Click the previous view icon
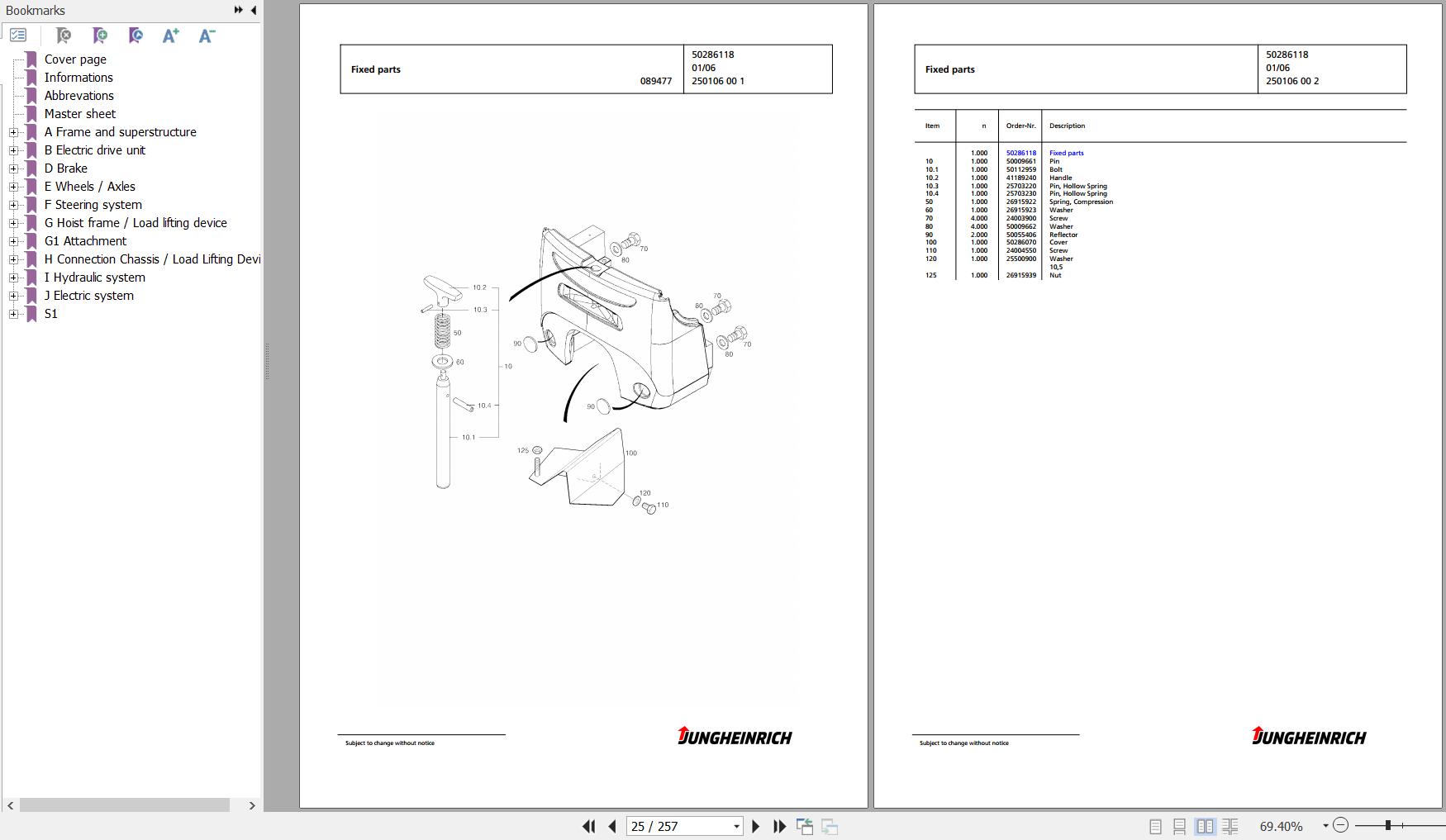 click(x=805, y=826)
